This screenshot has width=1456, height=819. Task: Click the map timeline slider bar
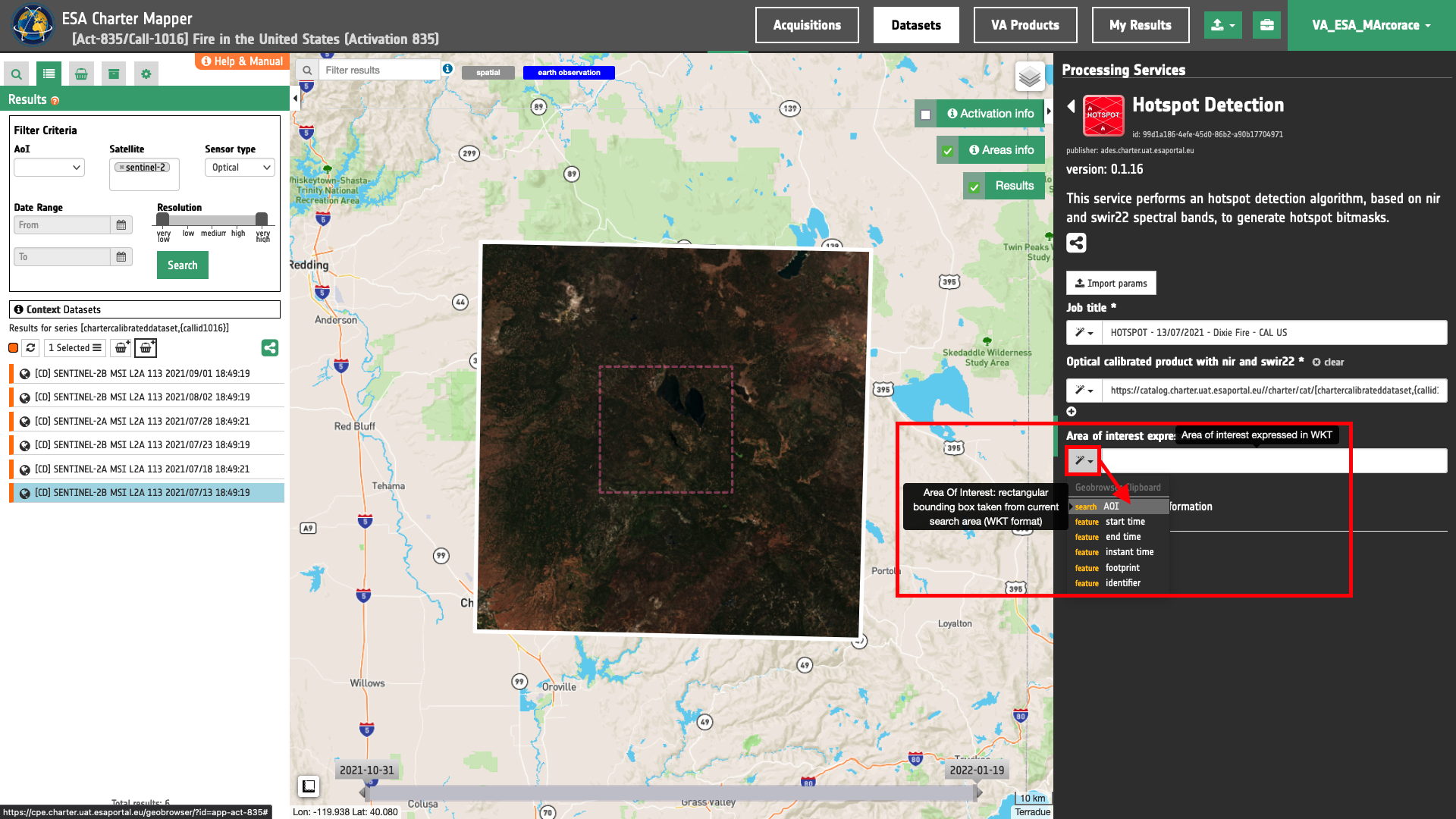click(x=671, y=793)
